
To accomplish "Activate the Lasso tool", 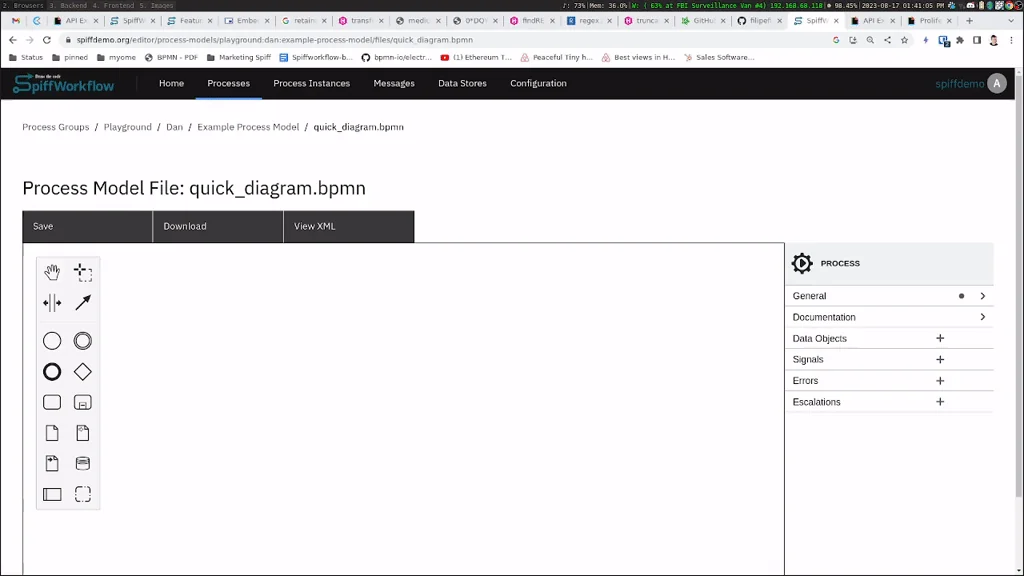I will click(83, 270).
